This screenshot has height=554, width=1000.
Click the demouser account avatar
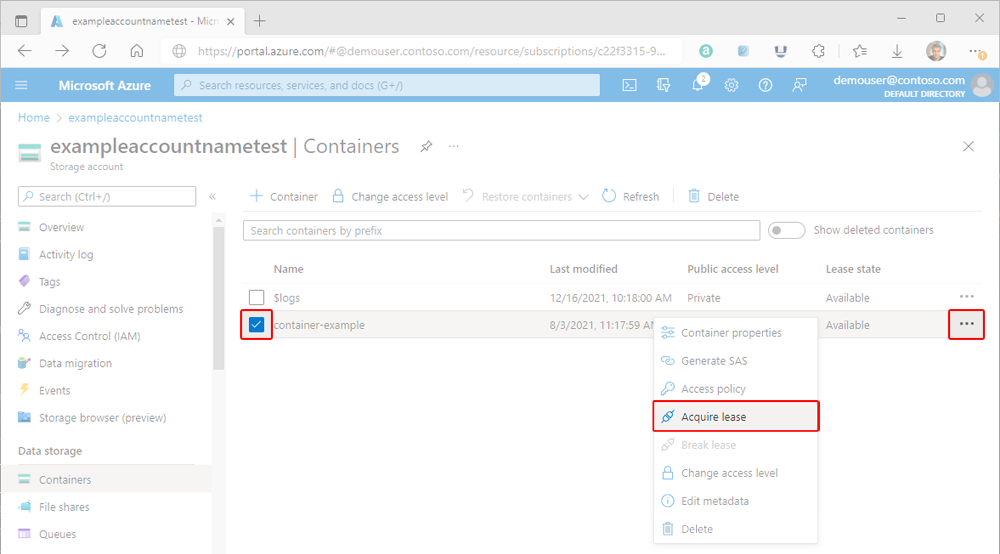pos(982,85)
